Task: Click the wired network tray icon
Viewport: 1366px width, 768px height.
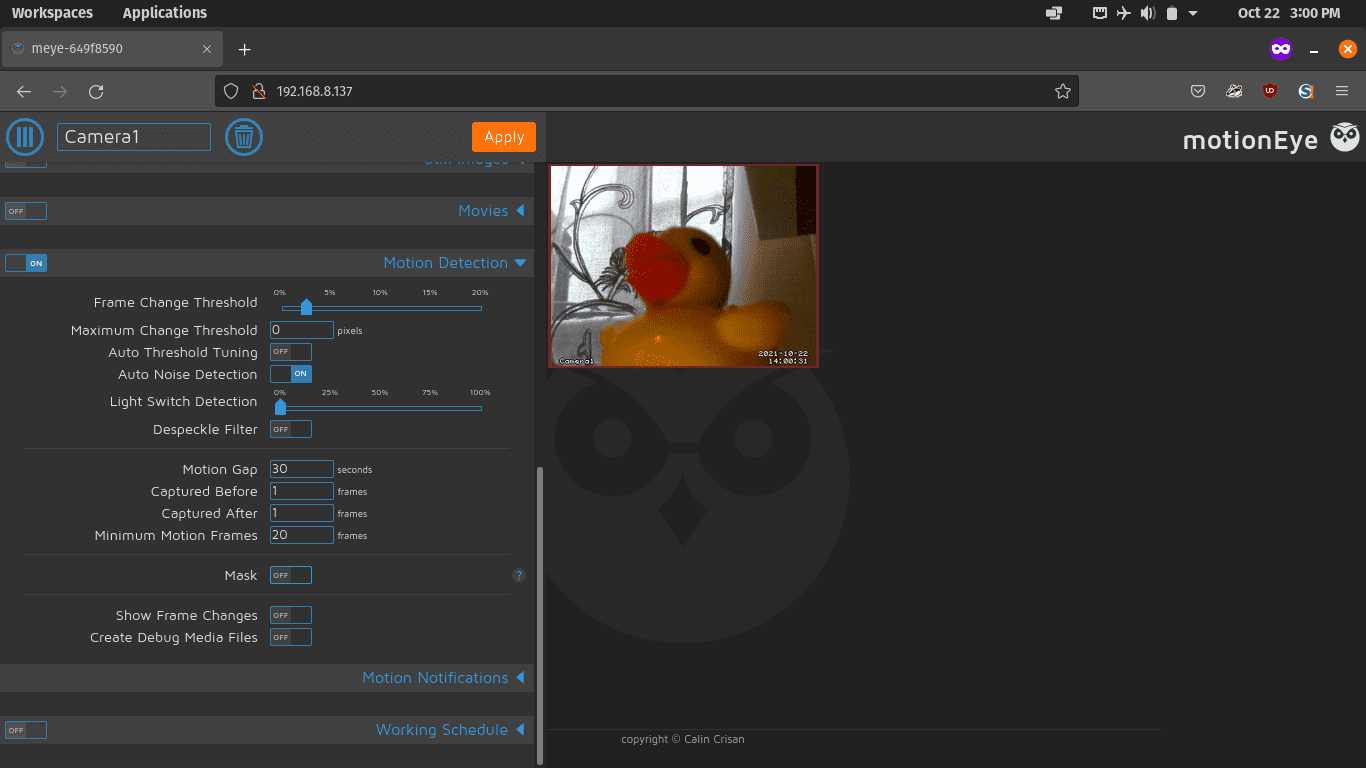Action: 1100,13
